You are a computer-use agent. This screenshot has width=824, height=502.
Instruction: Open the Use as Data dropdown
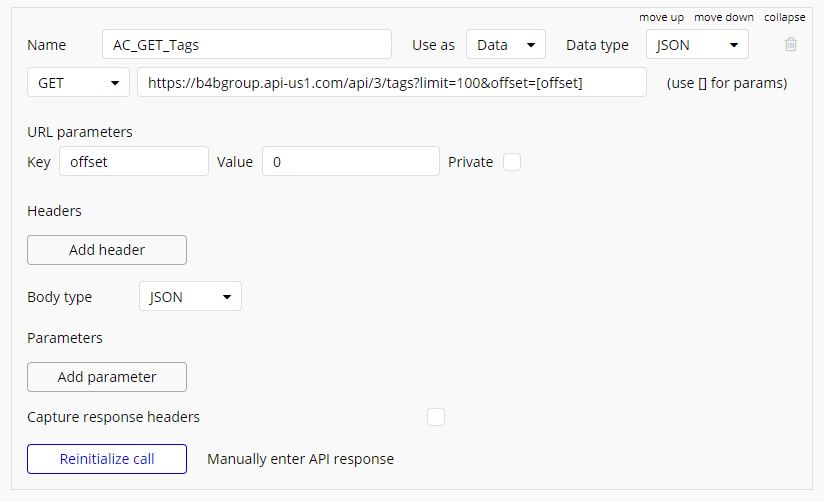tap(505, 45)
